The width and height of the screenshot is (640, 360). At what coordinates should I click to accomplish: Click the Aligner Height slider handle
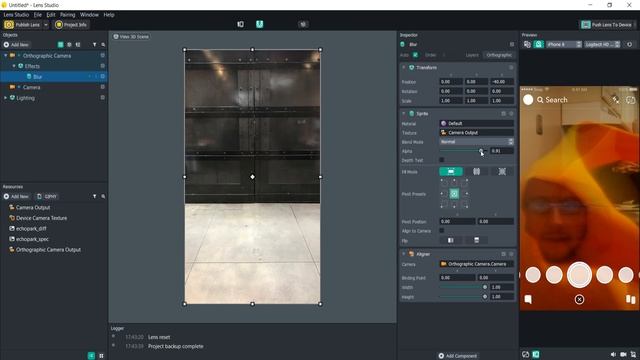point(485,297)
